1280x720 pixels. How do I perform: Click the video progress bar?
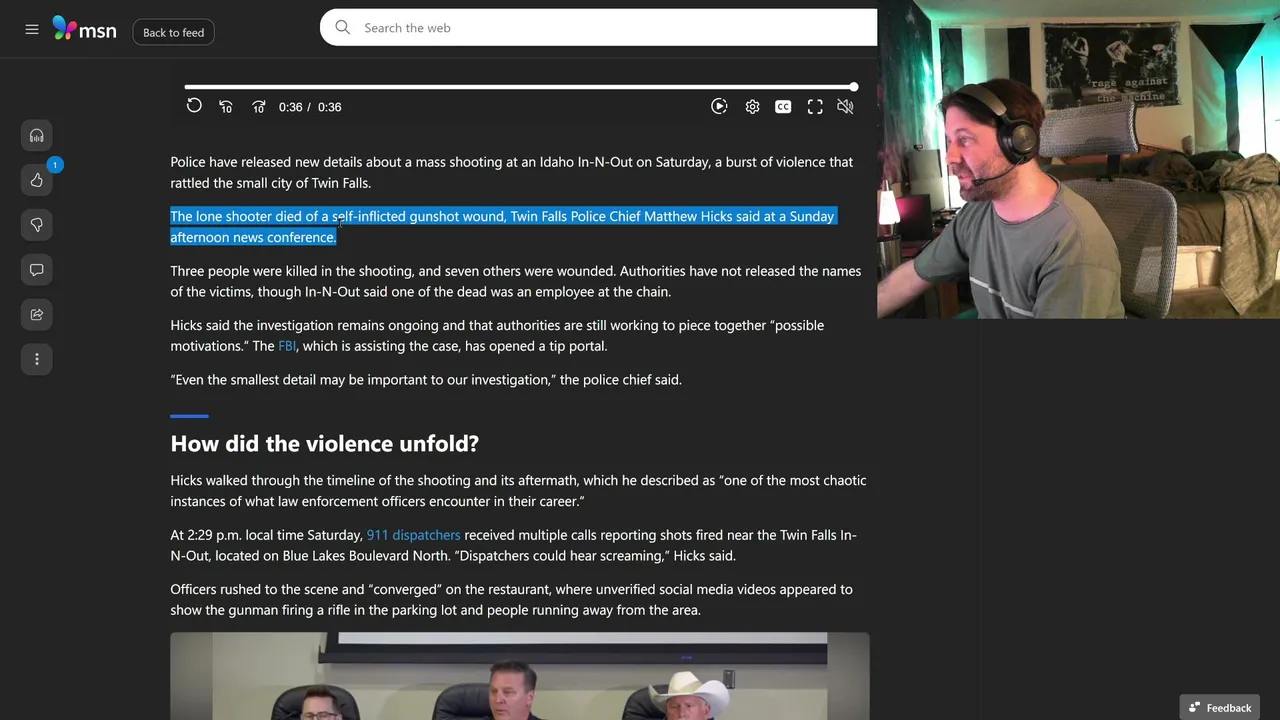point(520,88)
